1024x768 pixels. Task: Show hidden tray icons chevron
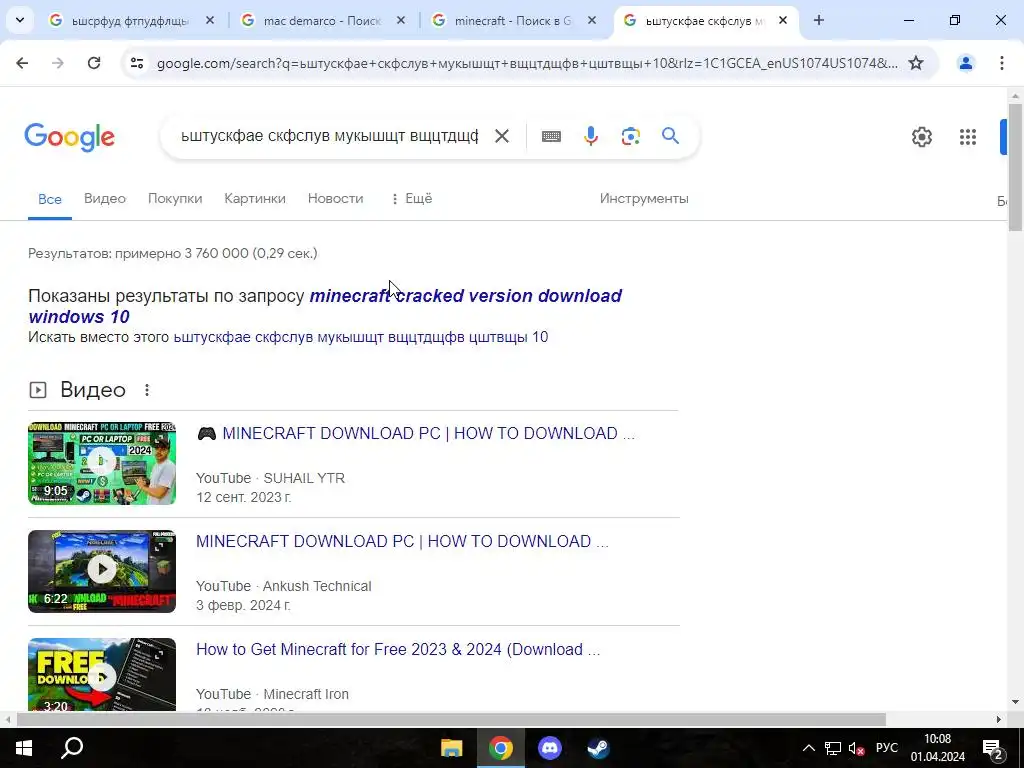coord(808,748)
